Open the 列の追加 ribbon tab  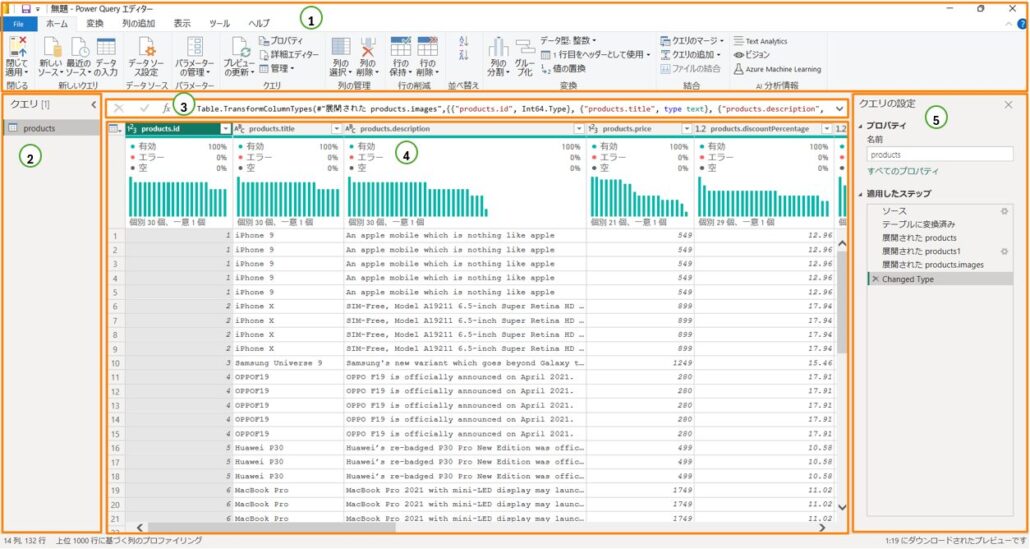(138, 22)
